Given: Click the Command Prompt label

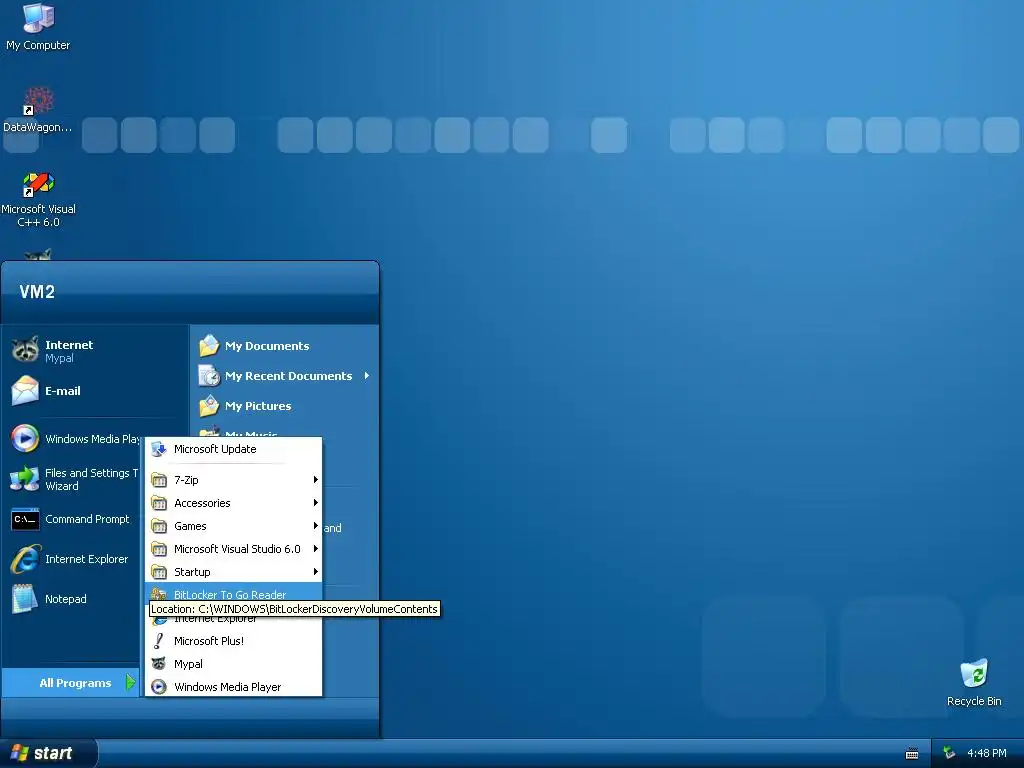Looking at the screenshot, I should pyautogui.click(x=87, y=519).
